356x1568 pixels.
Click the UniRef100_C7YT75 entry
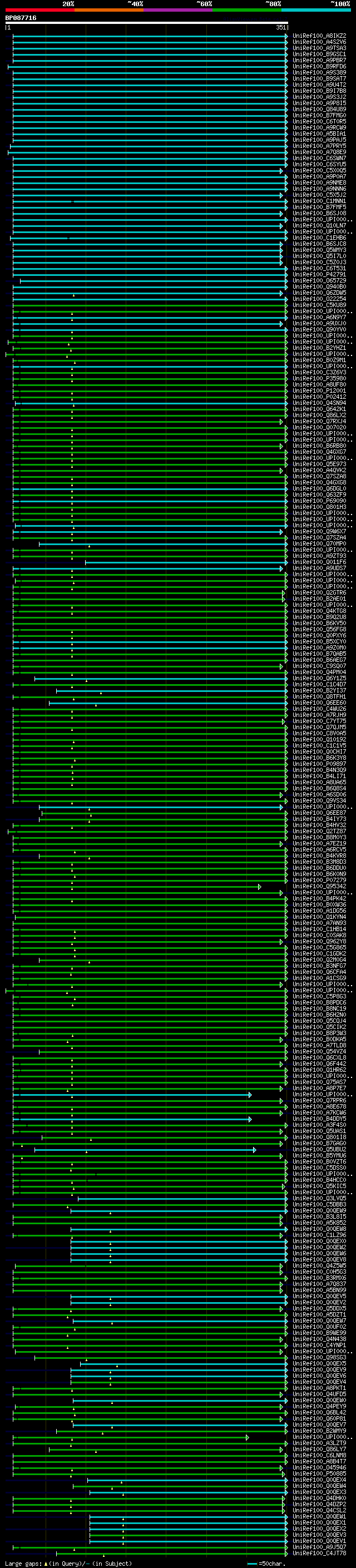point(319,721)
